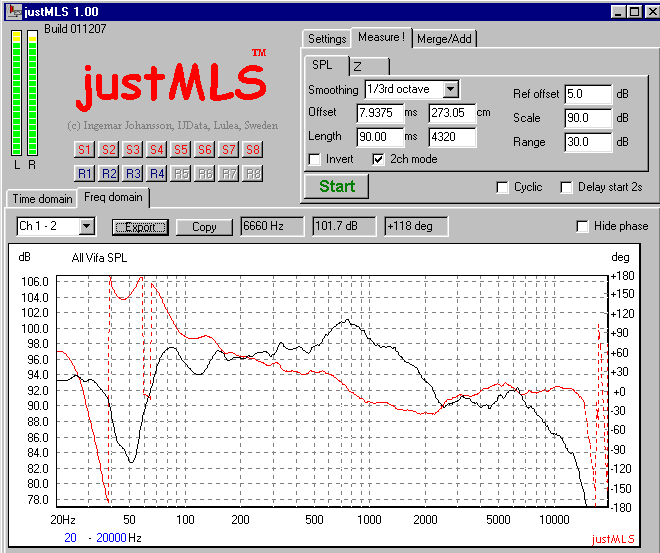Click the blue 20 start frequency value
This screenshot has height=553, width=660.
point(71,538)
